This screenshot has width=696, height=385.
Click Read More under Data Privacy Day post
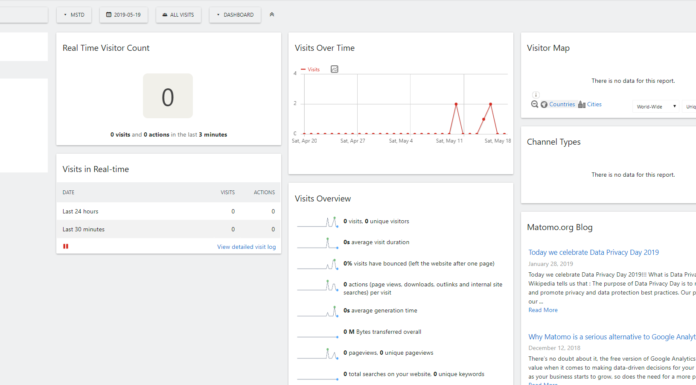pos(543,310)
